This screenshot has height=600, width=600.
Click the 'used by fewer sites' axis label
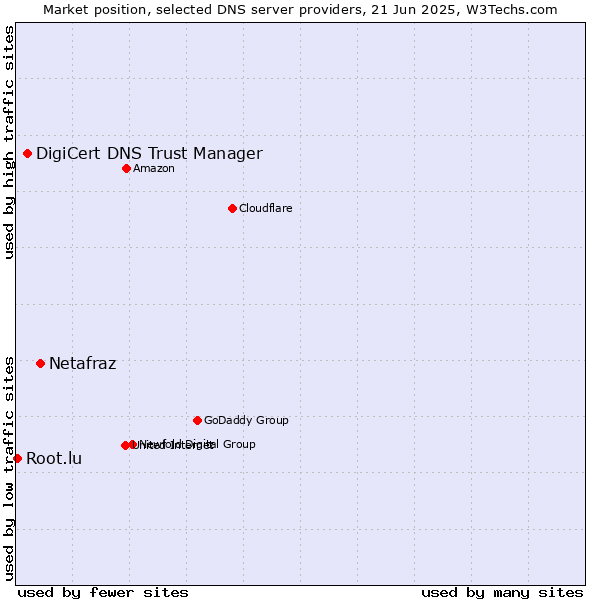103,593
